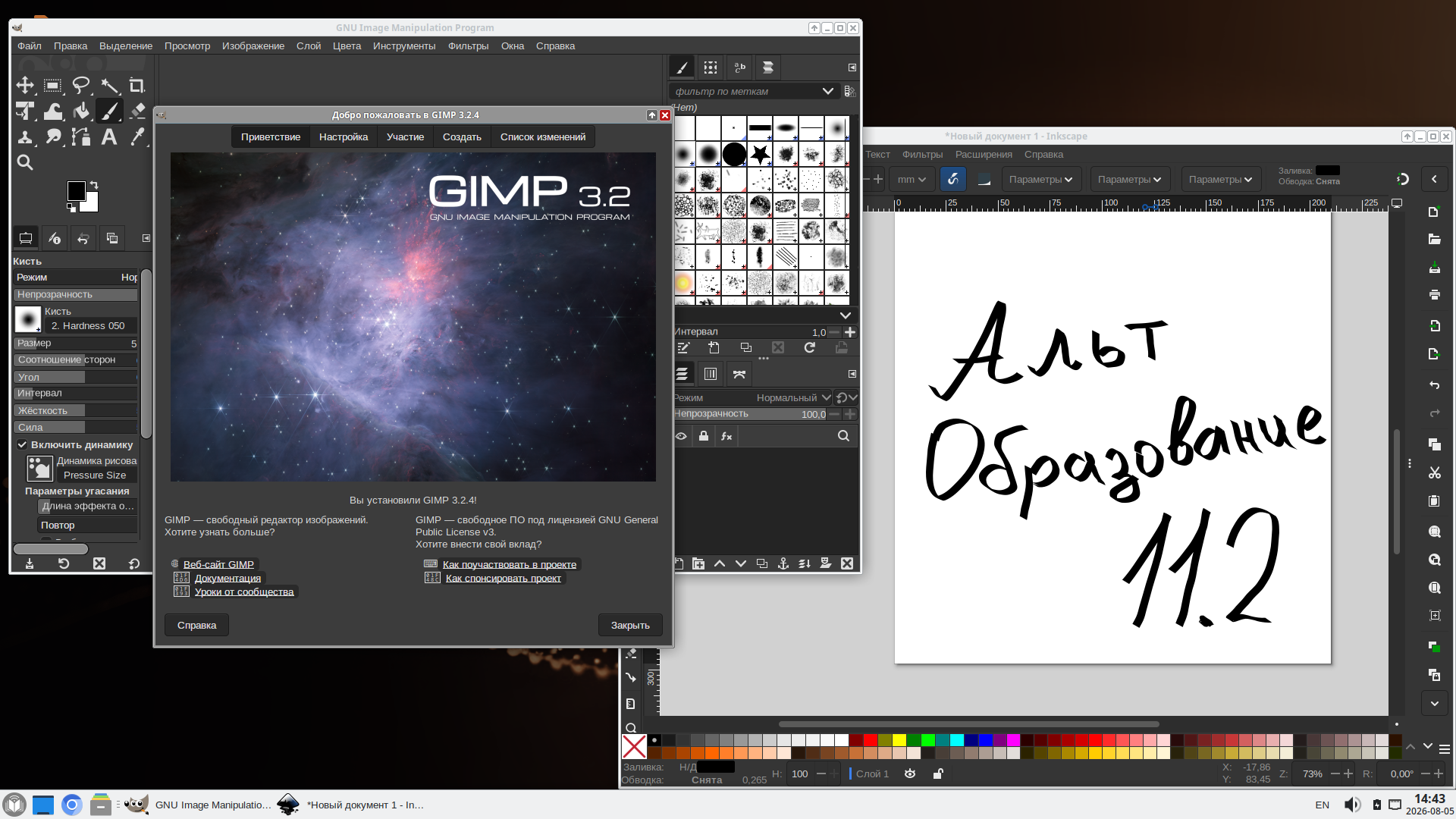This screenshot has width=1456, height=819.
Task: Switch to the 'Создать' tab in welcome dialog
Action: 462,137
